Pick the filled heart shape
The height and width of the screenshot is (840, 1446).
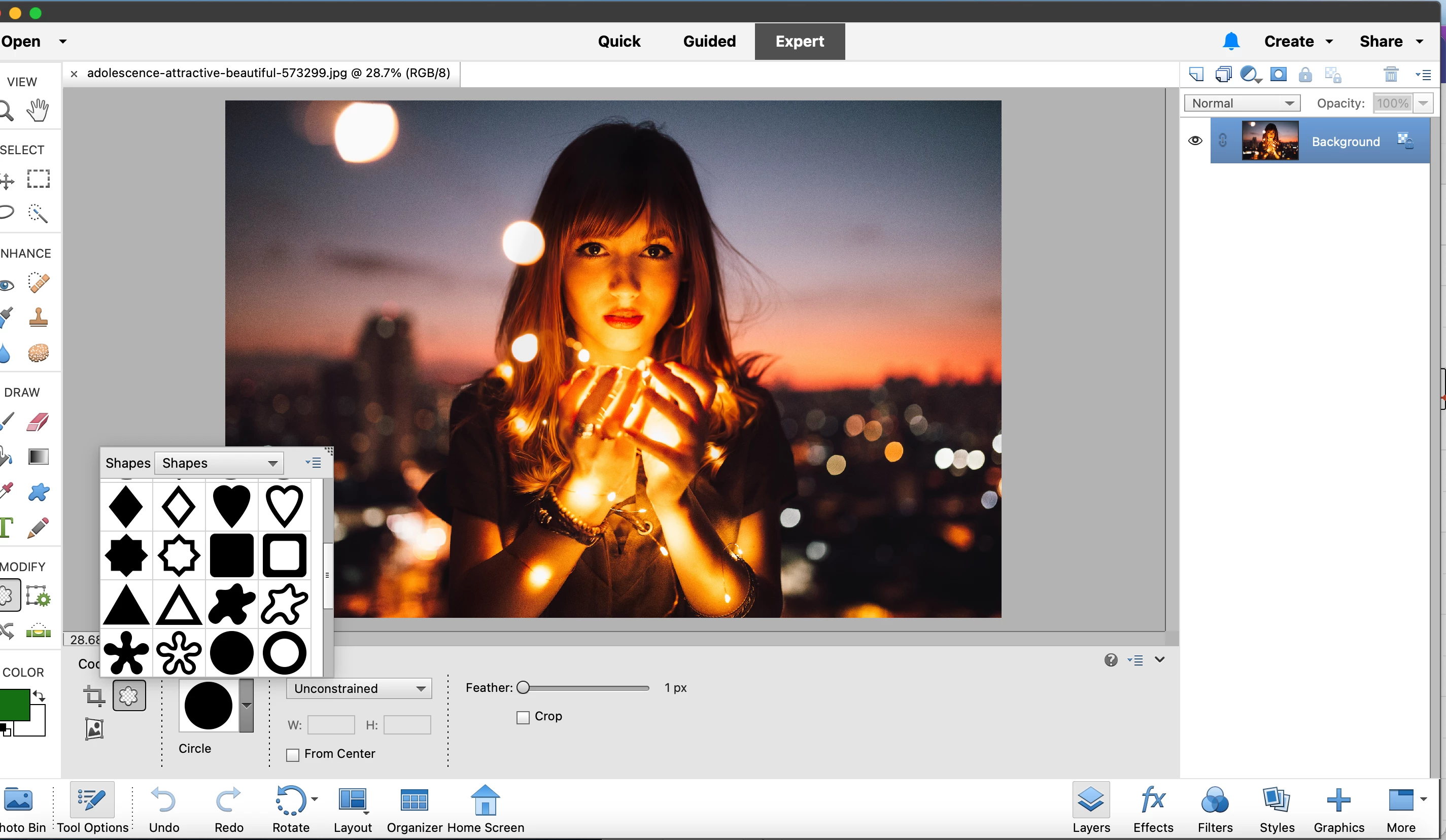point(231,506)
